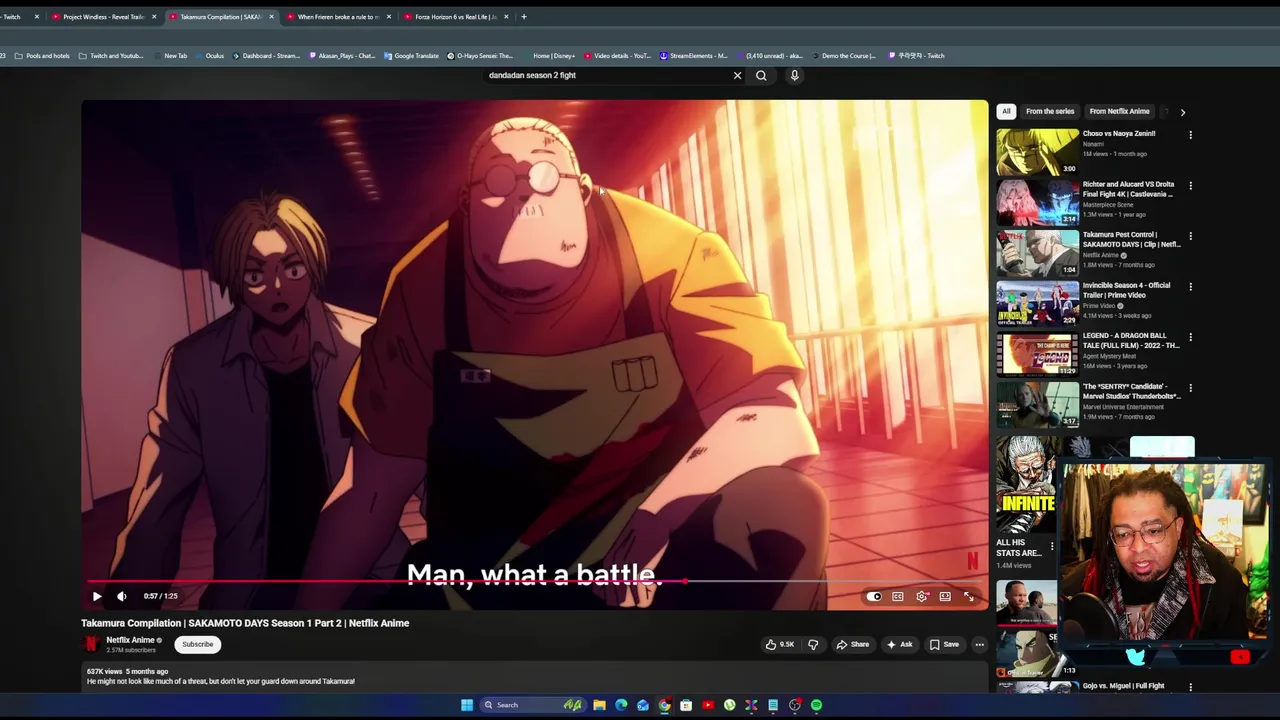1280x720 pixels.
Task: Turn on subtitles with CC button
Action: coord(898,596)
